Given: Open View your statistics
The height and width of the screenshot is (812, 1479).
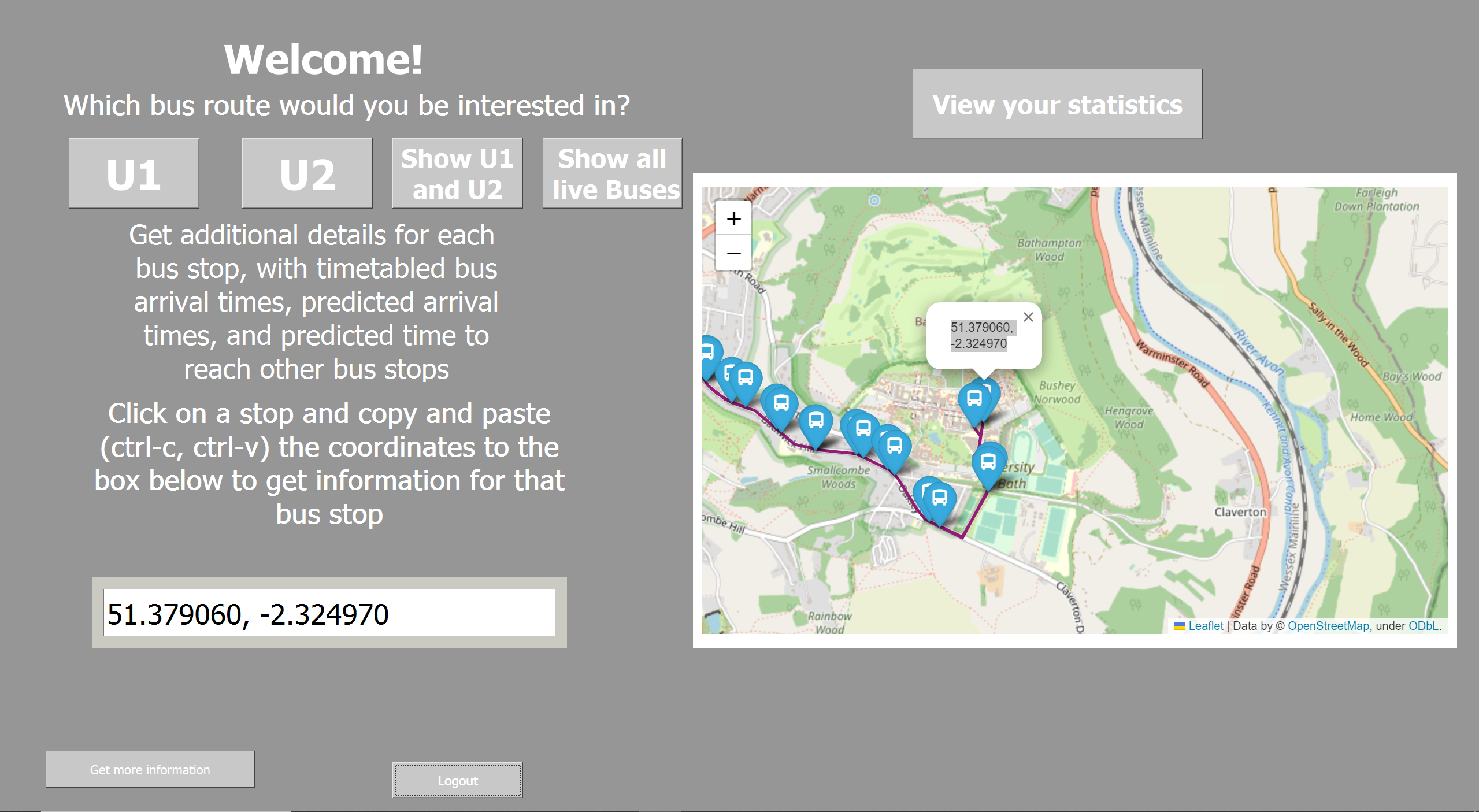Looking at the screenshot, I should click(1057, 104).
